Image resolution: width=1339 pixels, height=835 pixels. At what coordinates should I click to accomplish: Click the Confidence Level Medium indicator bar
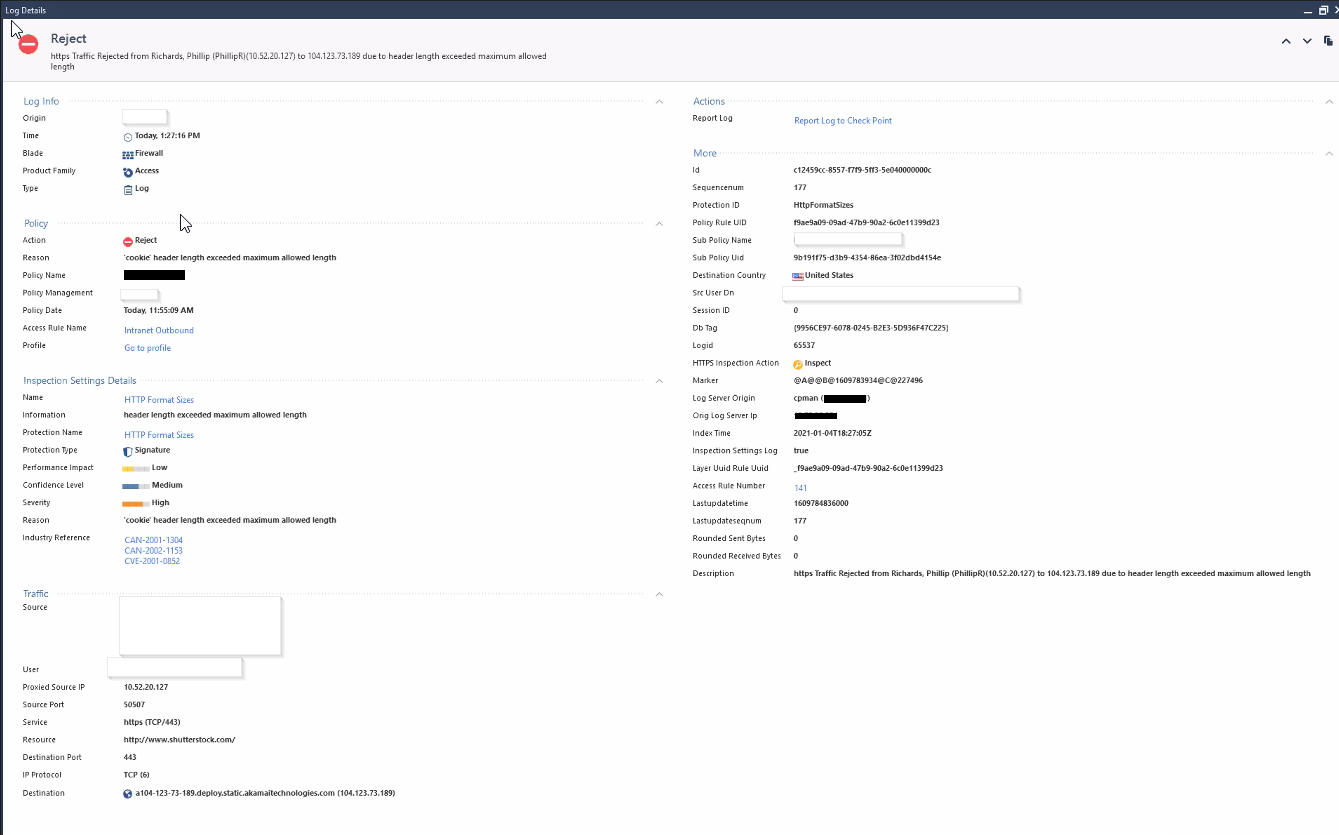click(136, 486)
